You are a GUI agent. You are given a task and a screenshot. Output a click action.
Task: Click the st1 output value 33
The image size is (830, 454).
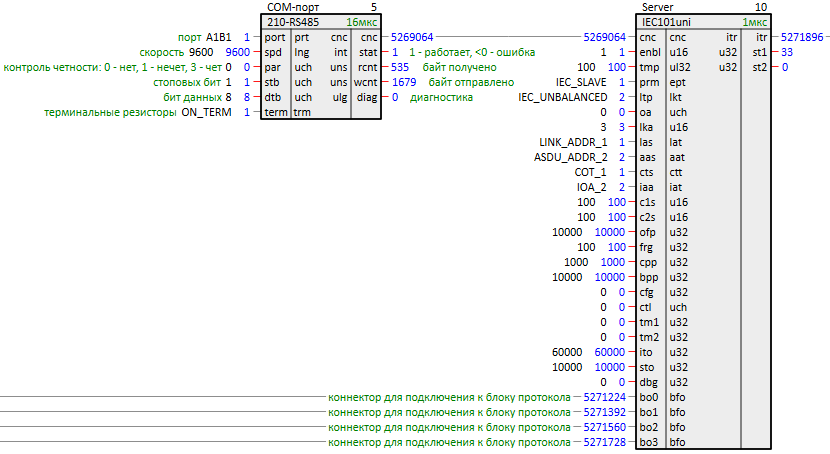click(788, 52)
